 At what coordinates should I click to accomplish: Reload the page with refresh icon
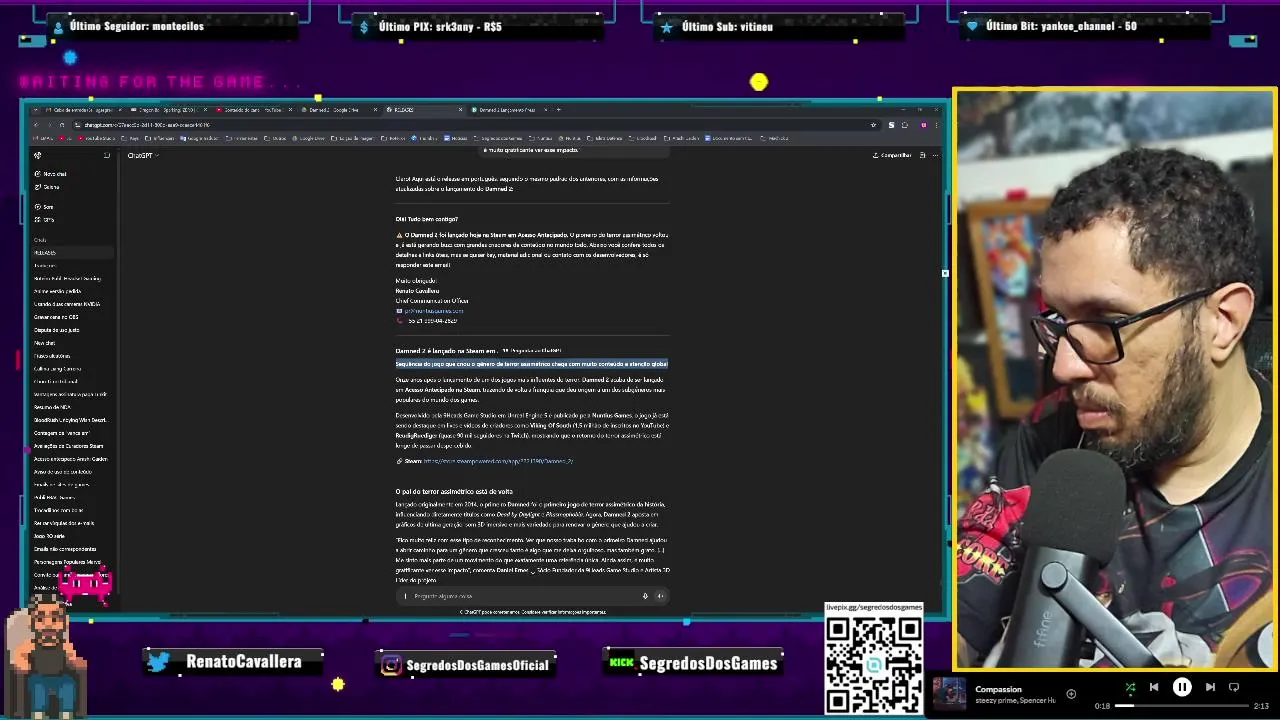(x=62, y=125)
